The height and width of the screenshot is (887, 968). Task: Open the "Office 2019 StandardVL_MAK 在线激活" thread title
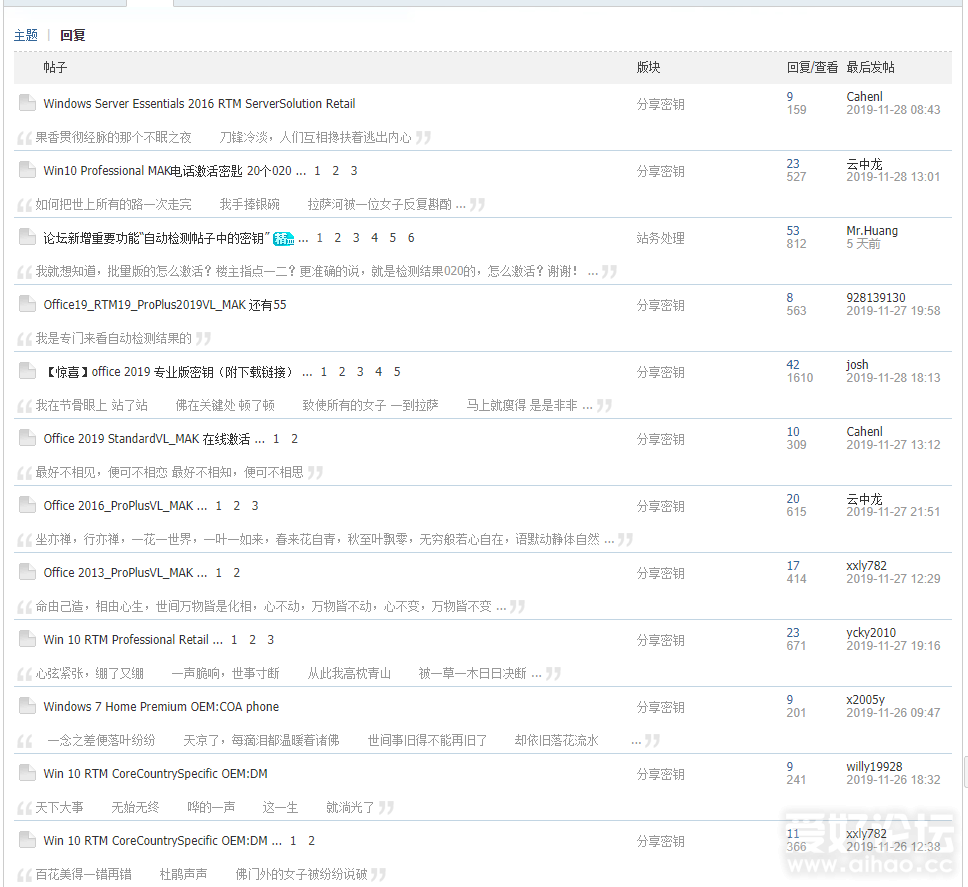[x=147, y=438]
